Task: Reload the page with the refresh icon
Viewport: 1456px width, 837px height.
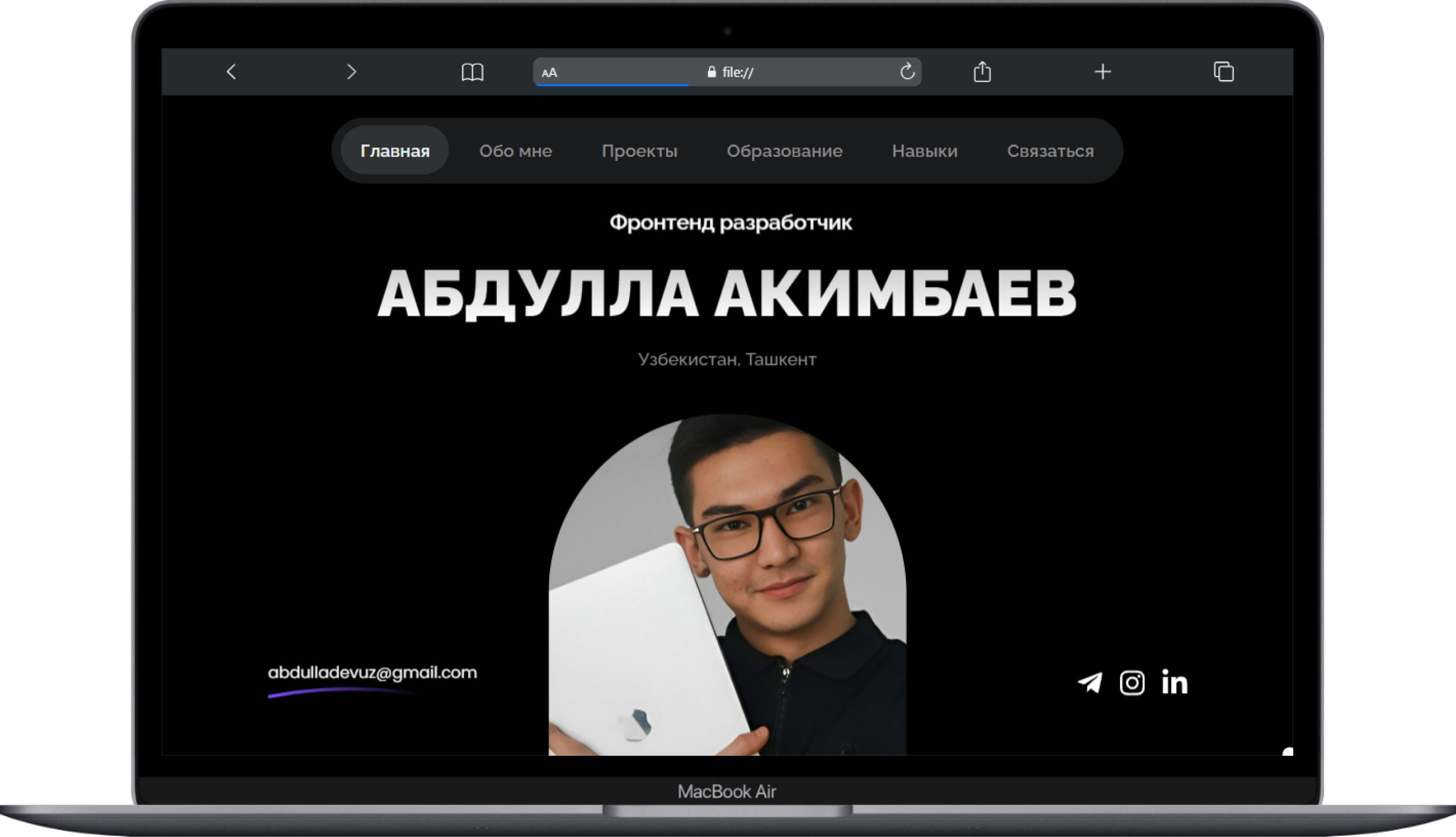Action: point(907,71)
